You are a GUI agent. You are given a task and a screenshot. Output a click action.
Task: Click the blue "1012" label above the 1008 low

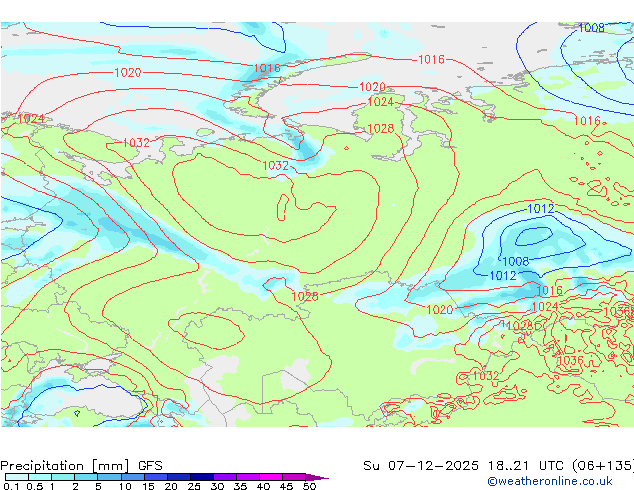click(541, 209)
